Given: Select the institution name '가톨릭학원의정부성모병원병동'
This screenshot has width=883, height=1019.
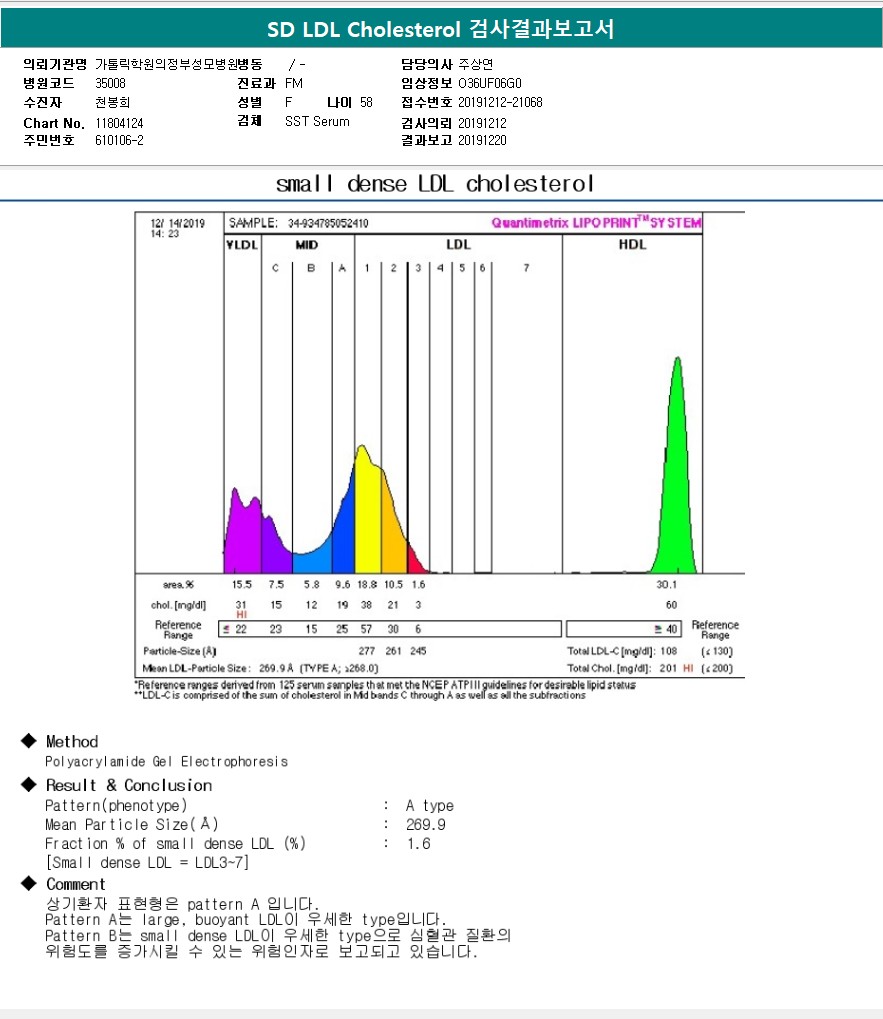Looking at the screenshot, I should click(x=179, y=64).
